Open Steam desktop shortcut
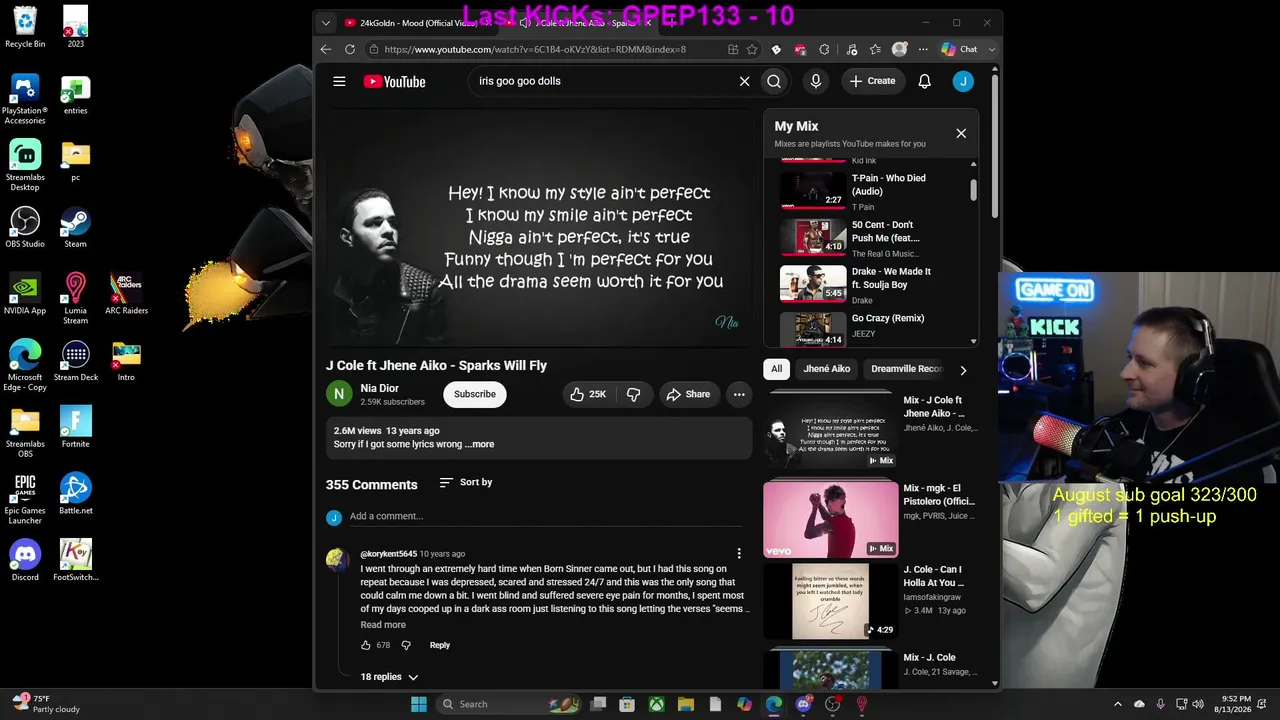This screenshot has width=1280, height=720. pyautogui.click(x=75, y=227)
